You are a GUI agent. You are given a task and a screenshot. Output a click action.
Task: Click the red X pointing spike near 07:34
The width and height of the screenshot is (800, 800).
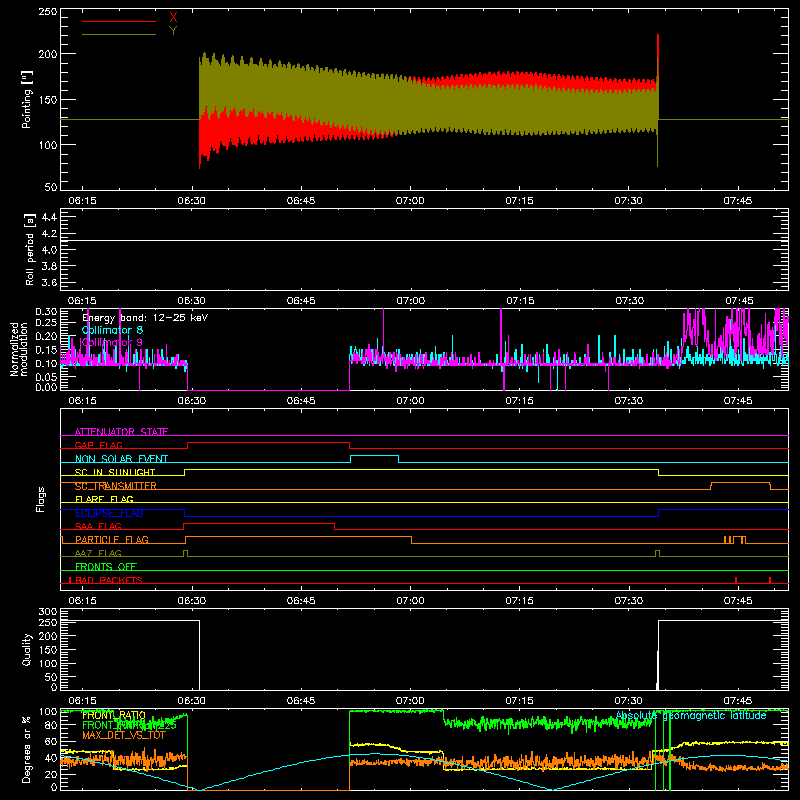coord(658,56)
